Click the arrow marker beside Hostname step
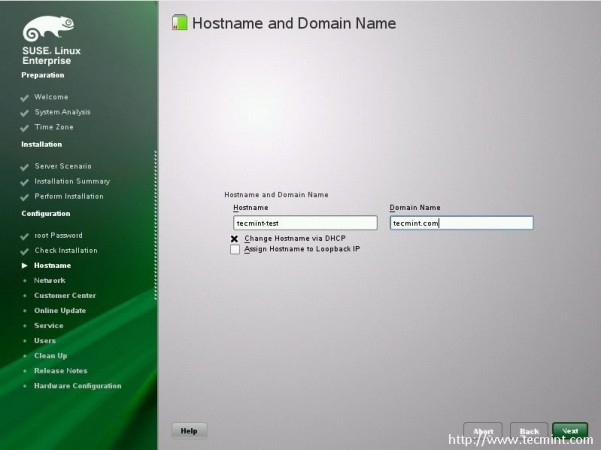 (x=25, y=265)
